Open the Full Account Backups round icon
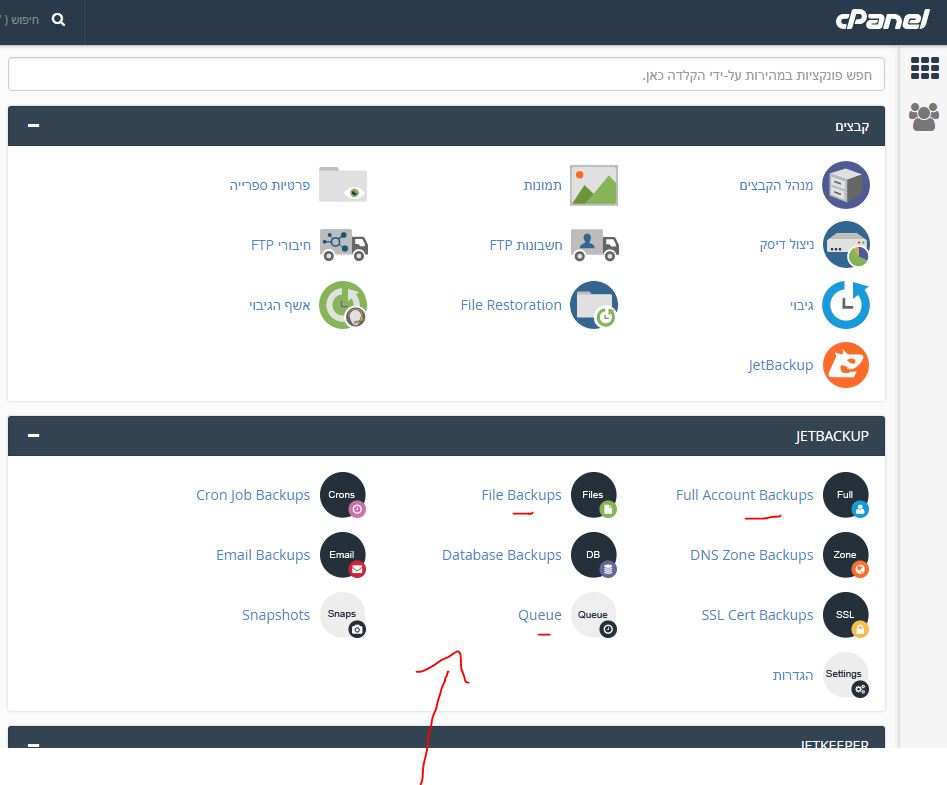Viewport: 947px width, 785px height. coord(845,495)
